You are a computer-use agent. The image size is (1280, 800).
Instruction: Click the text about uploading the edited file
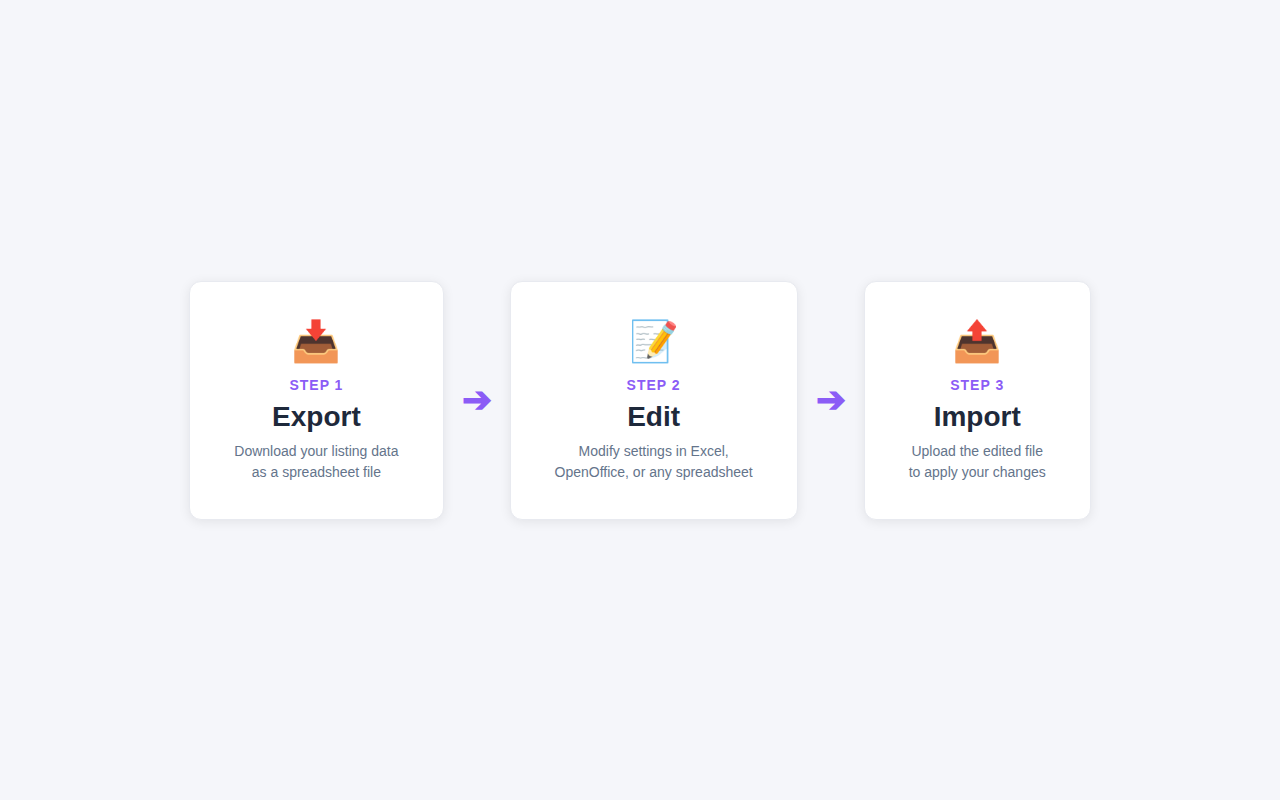point(977,461)
